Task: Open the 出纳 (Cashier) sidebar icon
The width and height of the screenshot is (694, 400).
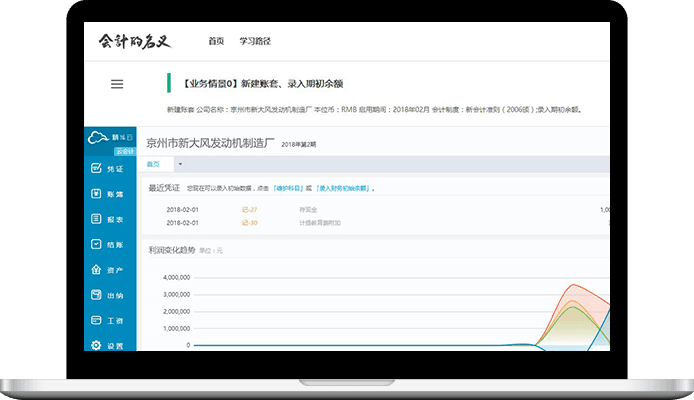Action: 97,295
